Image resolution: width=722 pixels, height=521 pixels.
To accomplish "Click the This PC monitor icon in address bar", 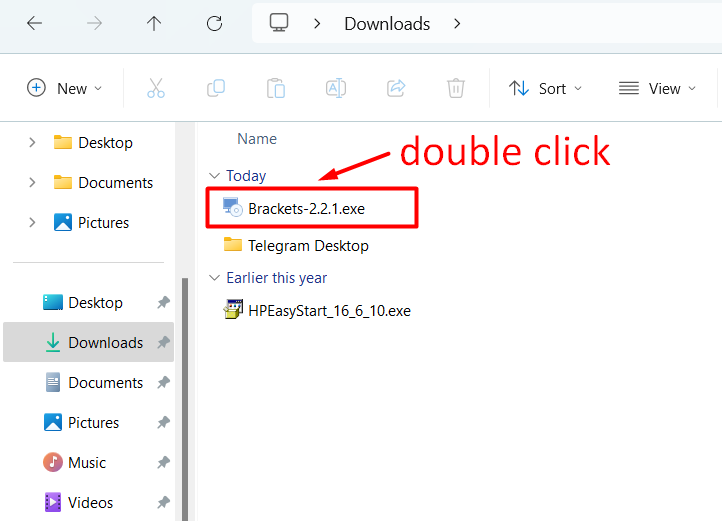I will (x=279, y=23).
